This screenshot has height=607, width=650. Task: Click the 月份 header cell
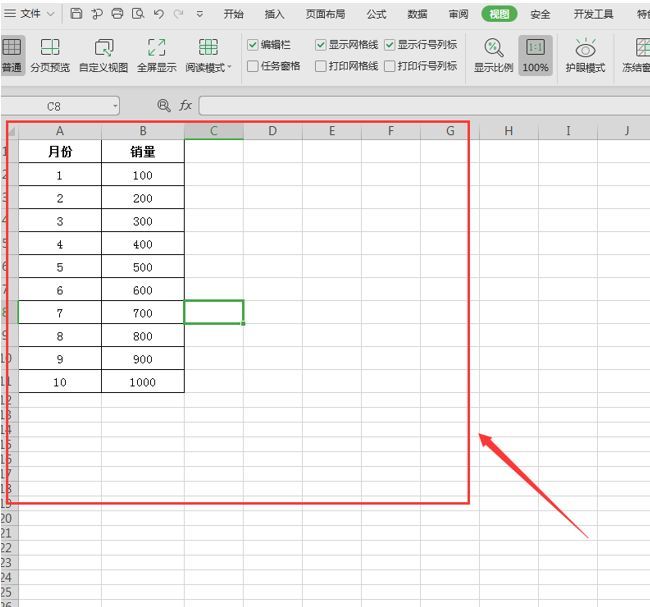60,151
